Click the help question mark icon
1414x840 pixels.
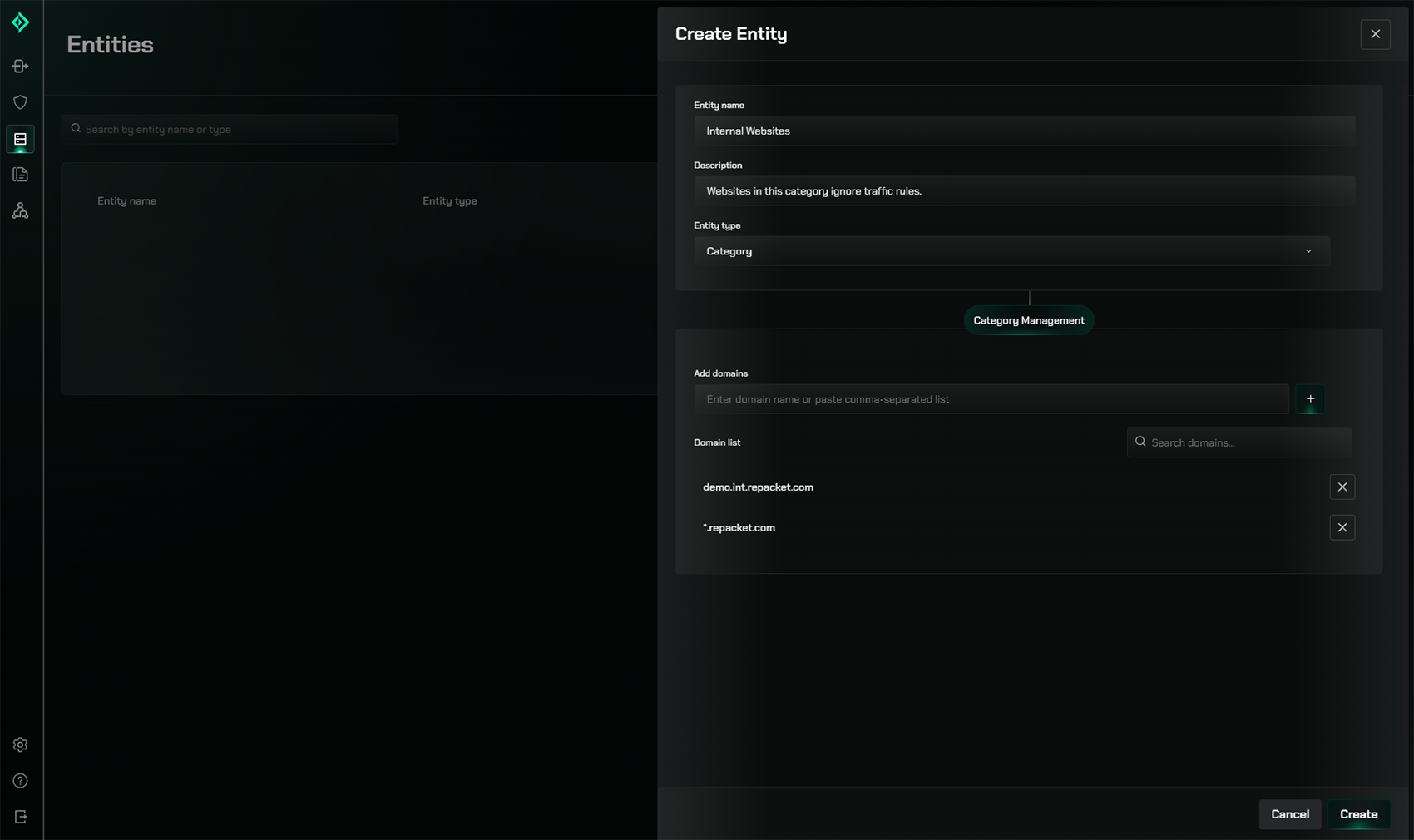[x=20, y=780]
